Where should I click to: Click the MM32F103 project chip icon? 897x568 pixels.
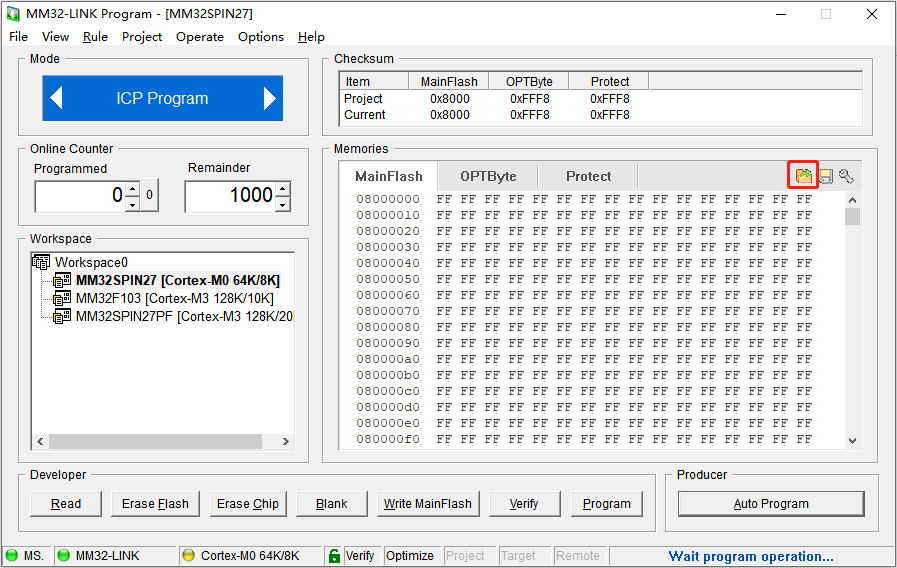[62, 299]
